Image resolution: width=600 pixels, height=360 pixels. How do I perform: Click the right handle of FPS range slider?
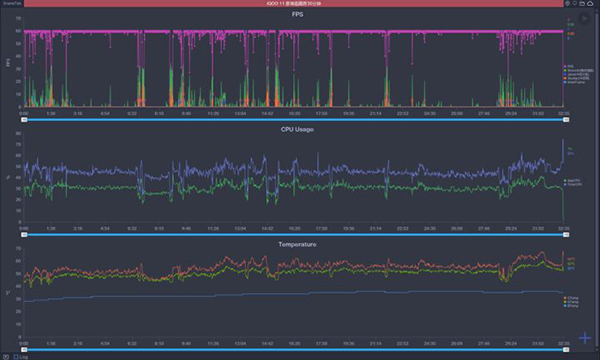point(566,120)
